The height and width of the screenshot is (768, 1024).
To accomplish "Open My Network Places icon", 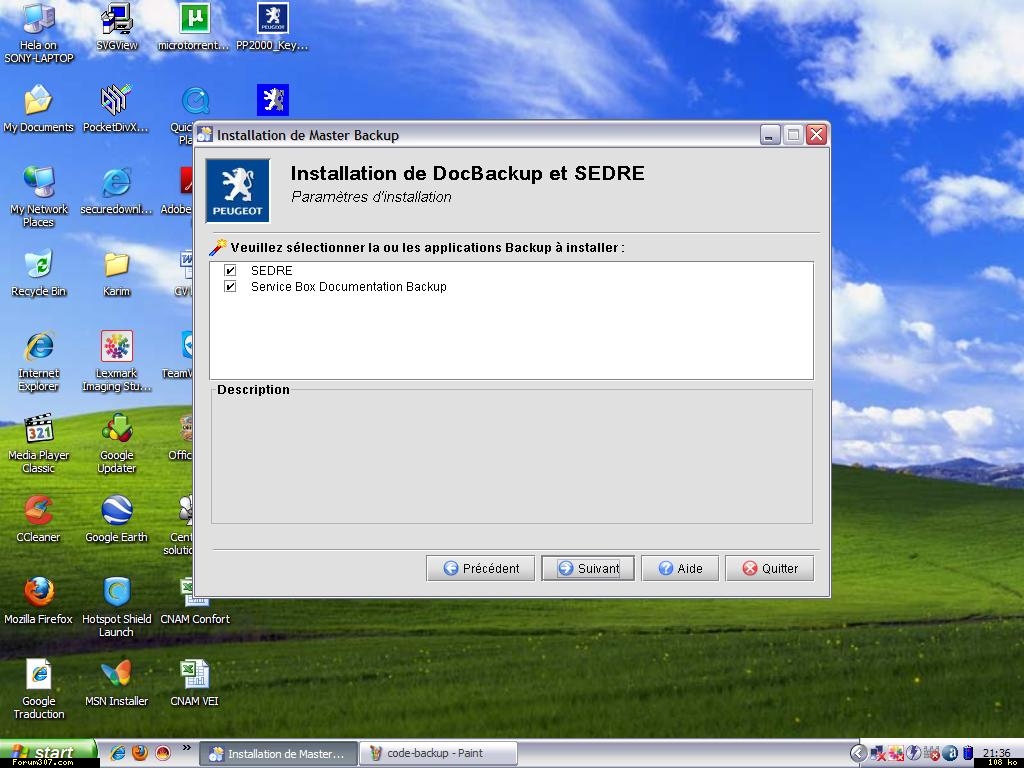I will tap(39, 197).
